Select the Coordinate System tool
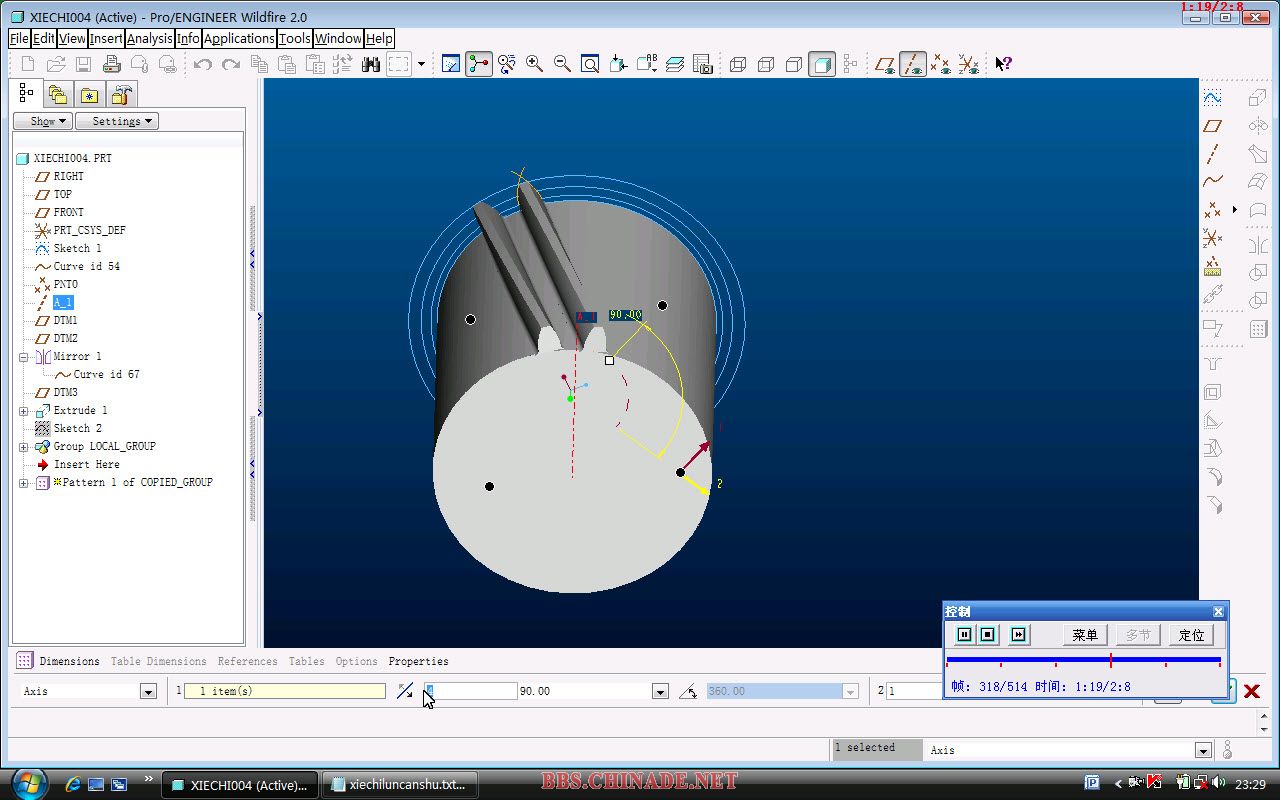Image resolution: width=1280 pixels, height=800 pixels. click(1213, 239)
